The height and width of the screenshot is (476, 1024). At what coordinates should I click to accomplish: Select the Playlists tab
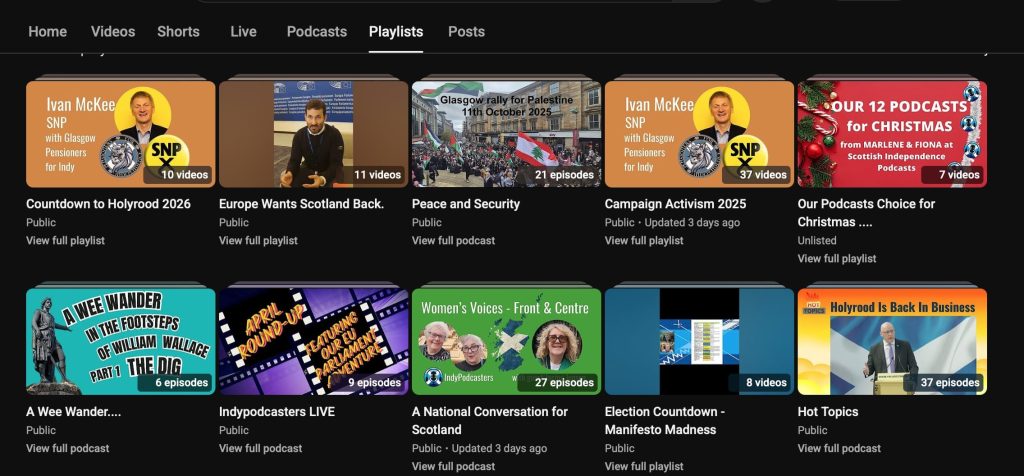[x=396, y=31]
